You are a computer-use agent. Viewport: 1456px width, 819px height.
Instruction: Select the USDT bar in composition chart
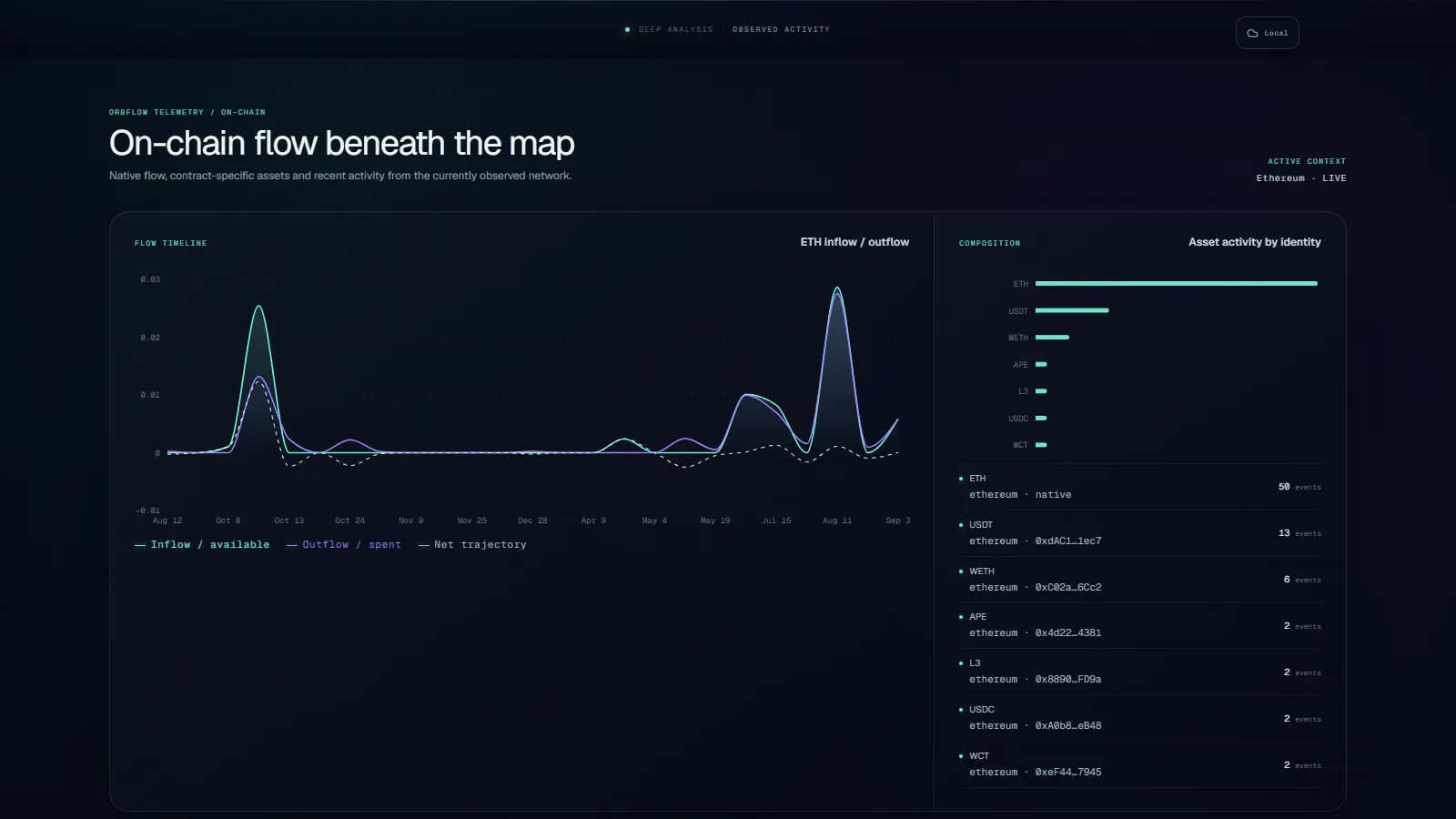(1072, 310)
